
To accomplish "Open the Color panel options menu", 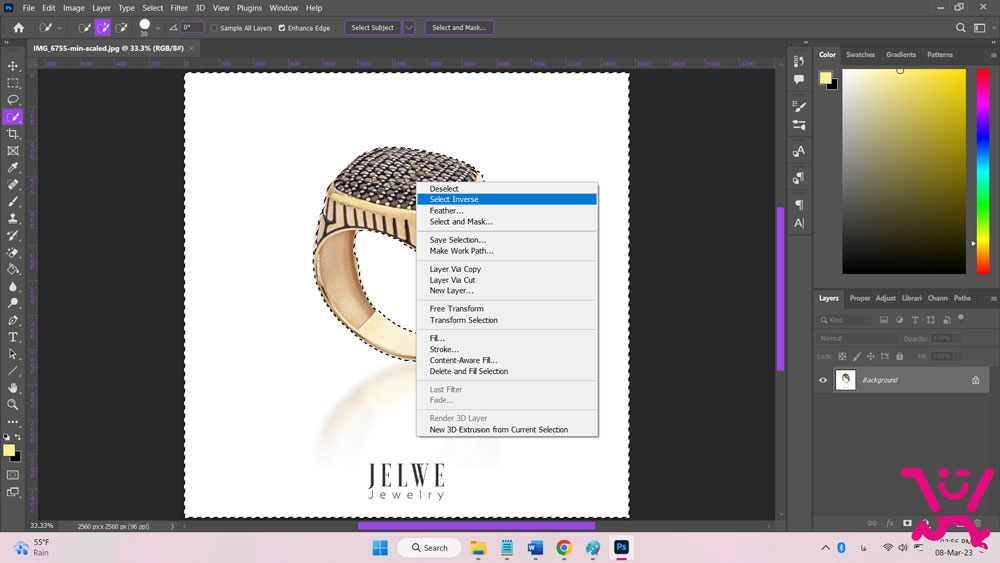I will click(993, 55).
